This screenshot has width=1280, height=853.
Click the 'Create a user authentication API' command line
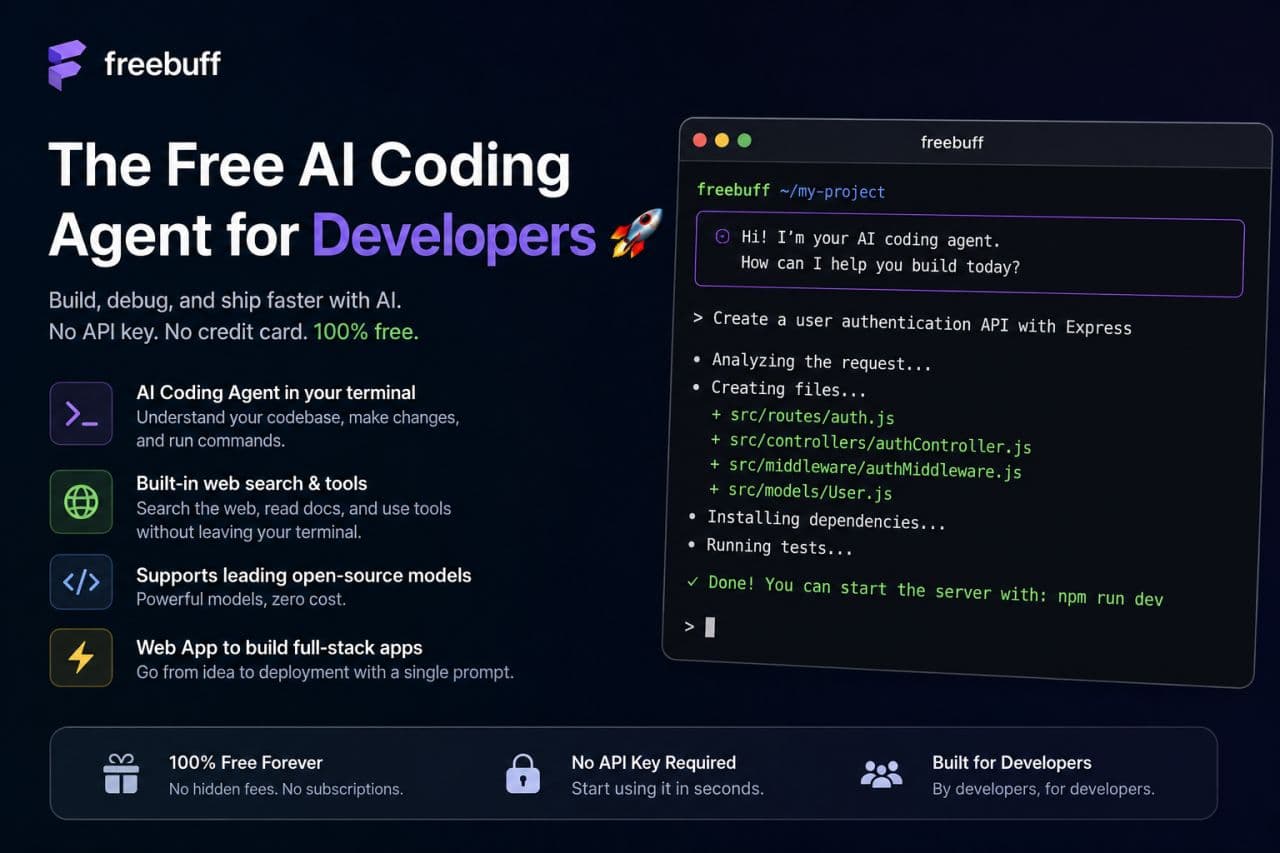pos(912,322)
